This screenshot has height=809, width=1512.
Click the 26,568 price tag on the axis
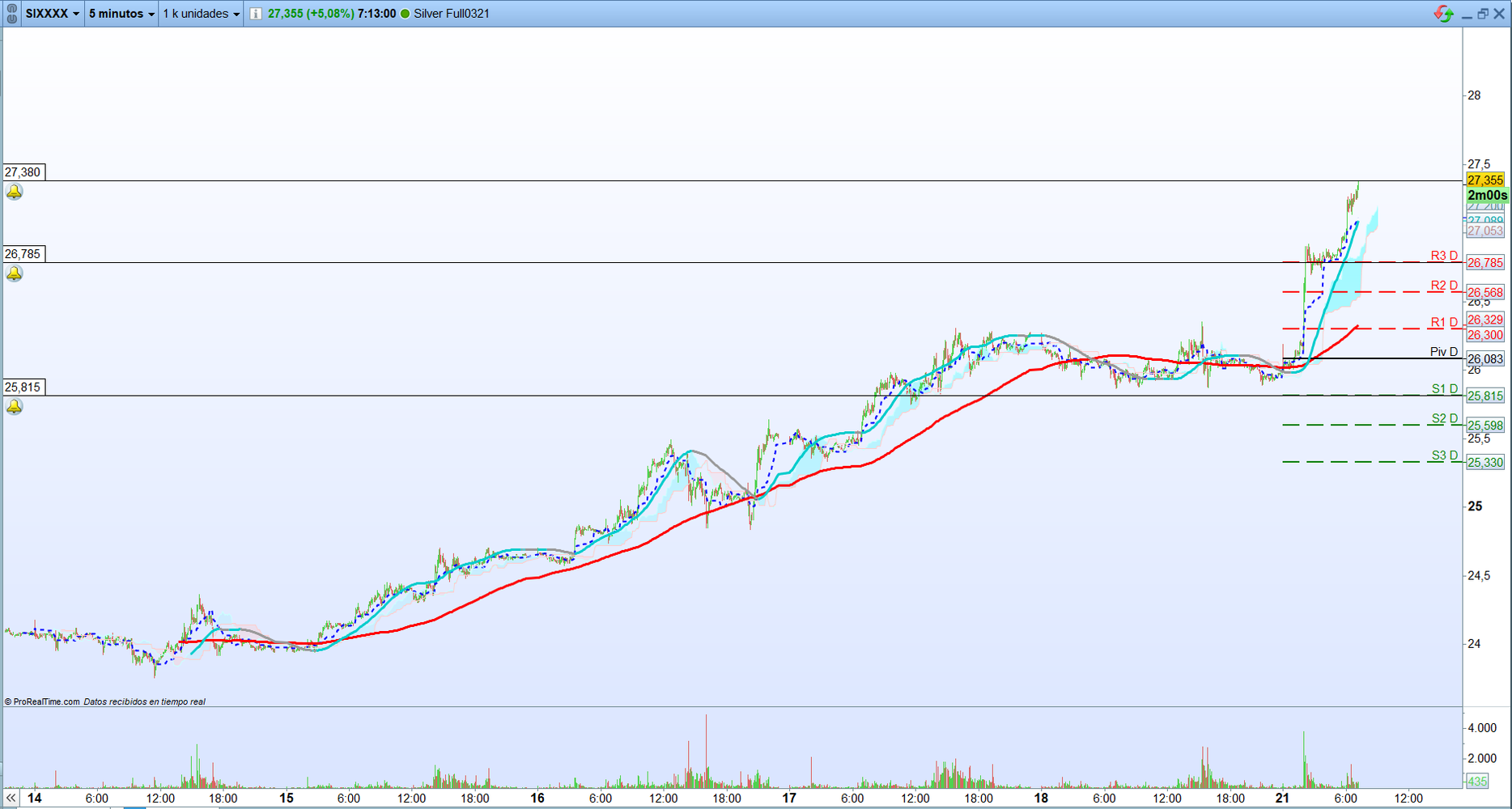point(1485,293)
